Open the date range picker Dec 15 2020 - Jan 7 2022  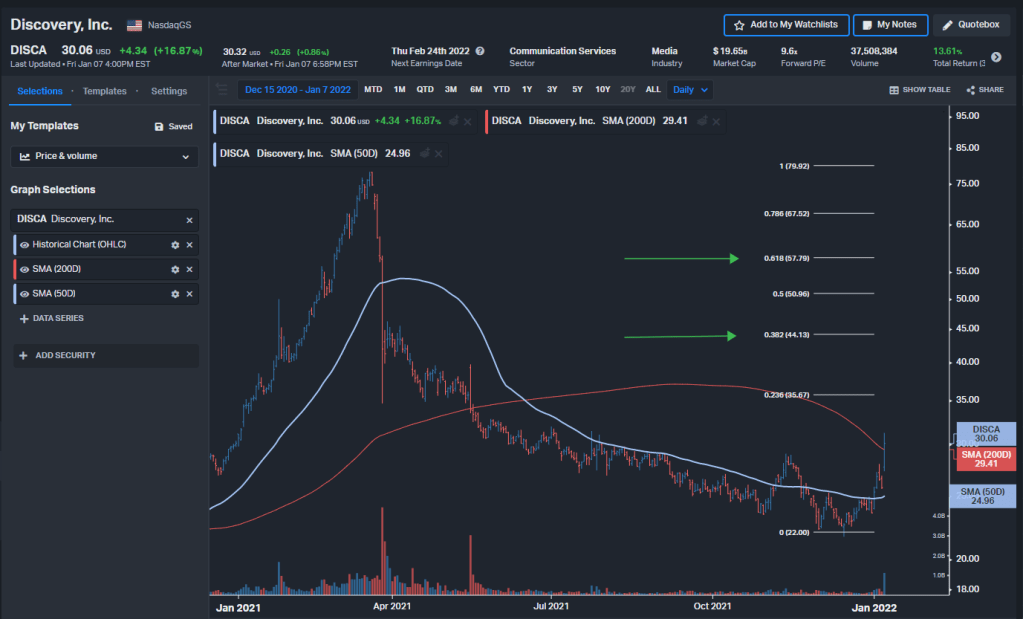297,90
